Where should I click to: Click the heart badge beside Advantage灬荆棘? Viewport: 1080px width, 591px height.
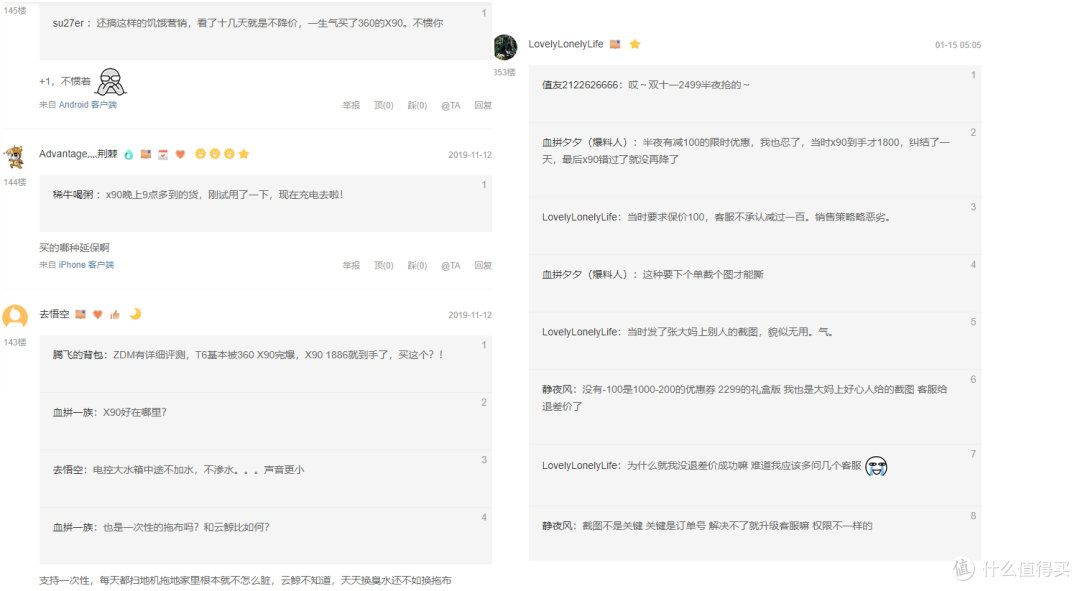coord(180,154)
